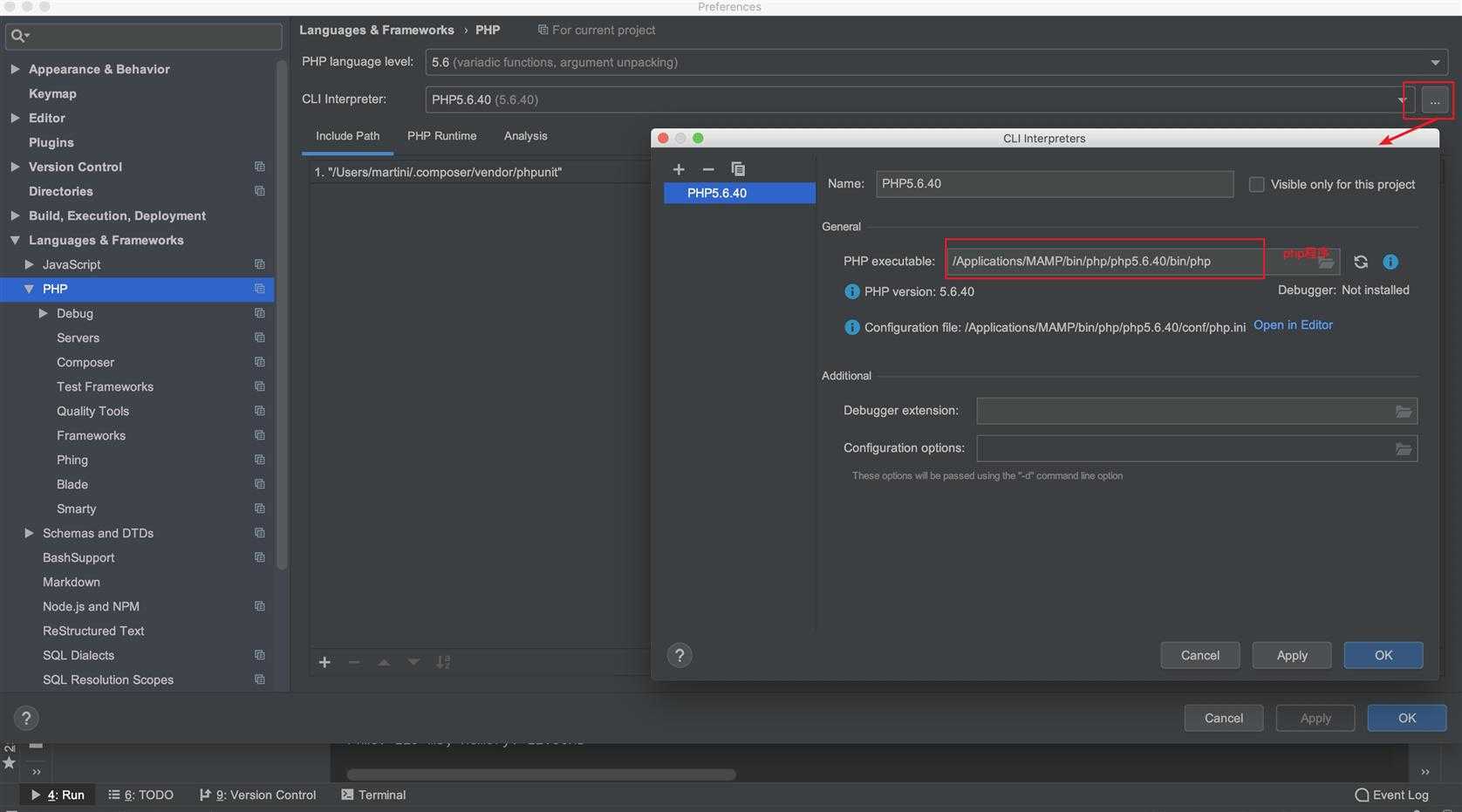Add a new CLI interpreter with plus icon
Viewport: 1462px width, 812px height.
click(679, 169)
